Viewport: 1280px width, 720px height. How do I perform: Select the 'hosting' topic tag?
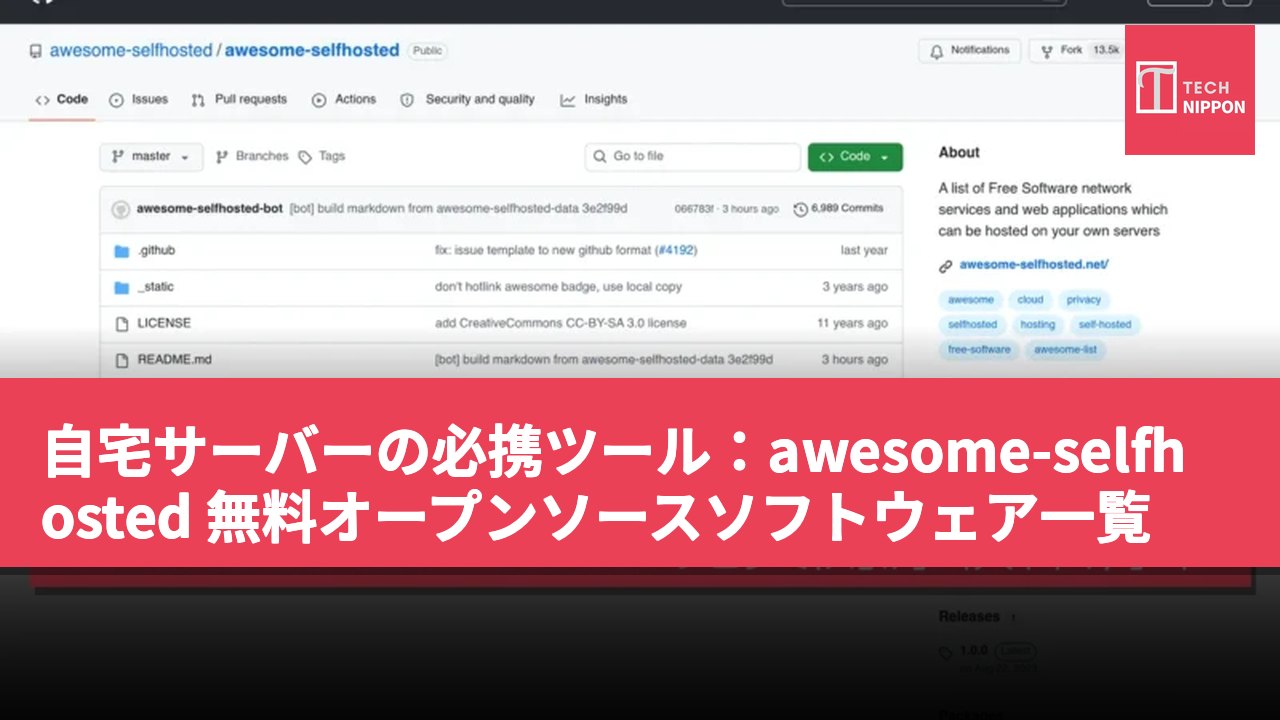1037,325
